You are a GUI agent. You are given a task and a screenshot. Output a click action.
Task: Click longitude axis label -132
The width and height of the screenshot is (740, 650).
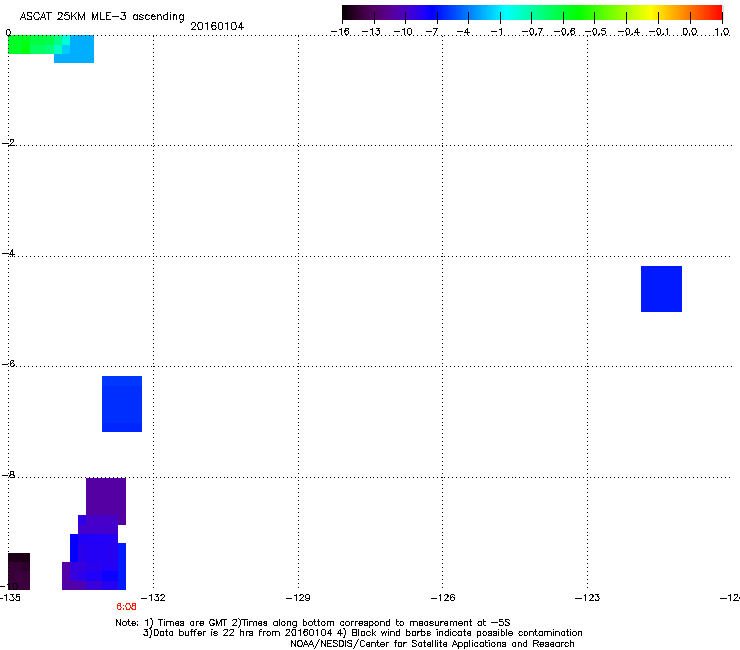[154, 598]
